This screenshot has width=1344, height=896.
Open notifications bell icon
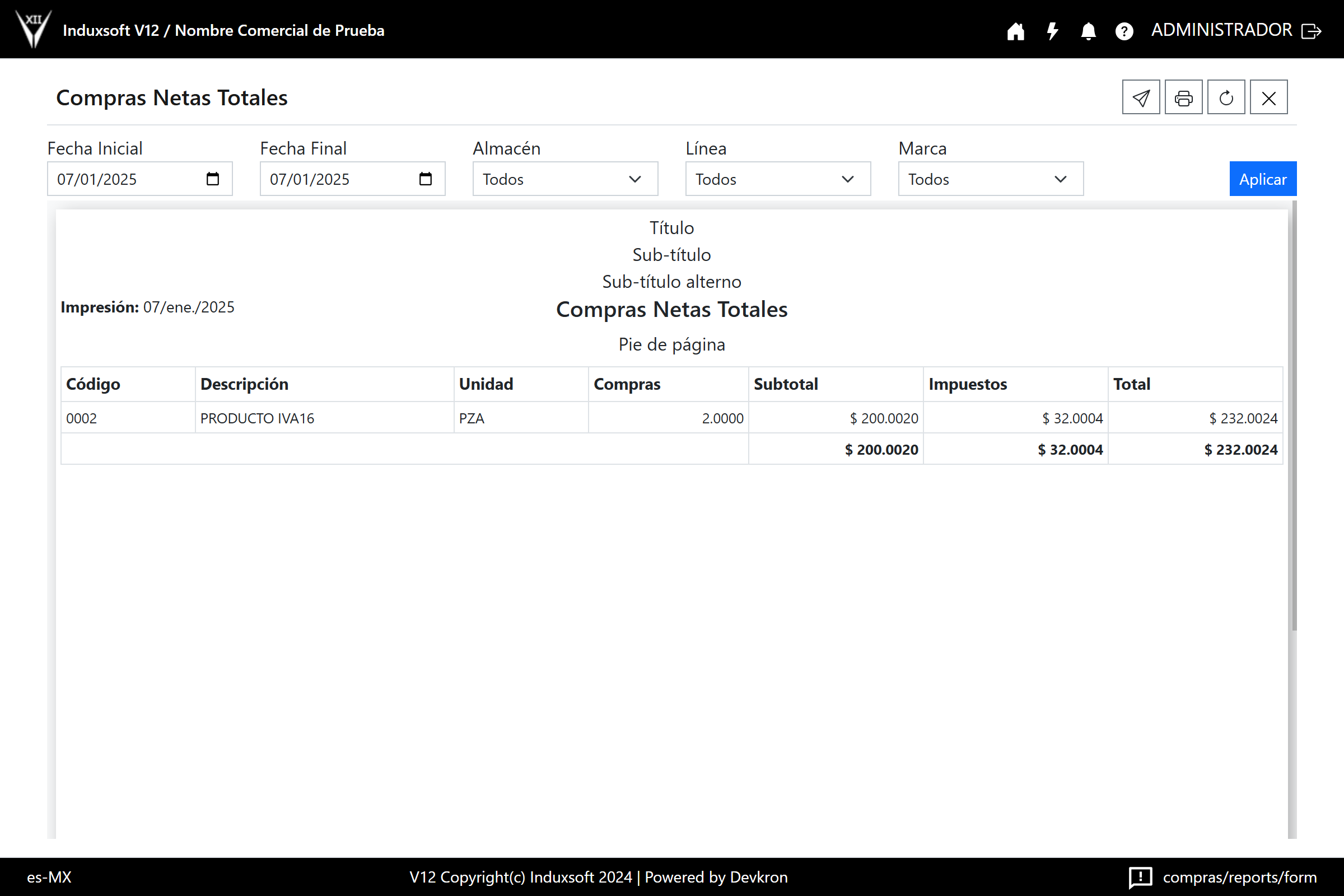[1088, 31]
